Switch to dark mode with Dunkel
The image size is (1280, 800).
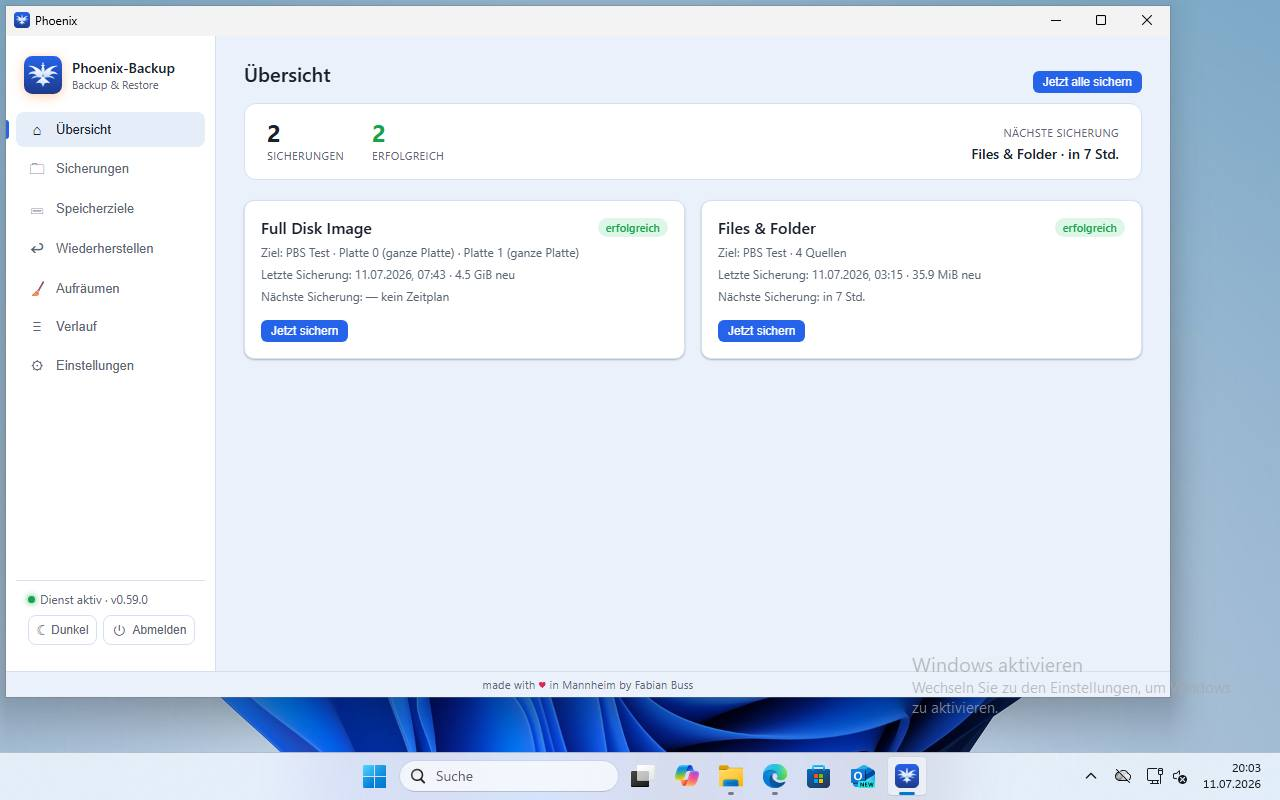62,630
